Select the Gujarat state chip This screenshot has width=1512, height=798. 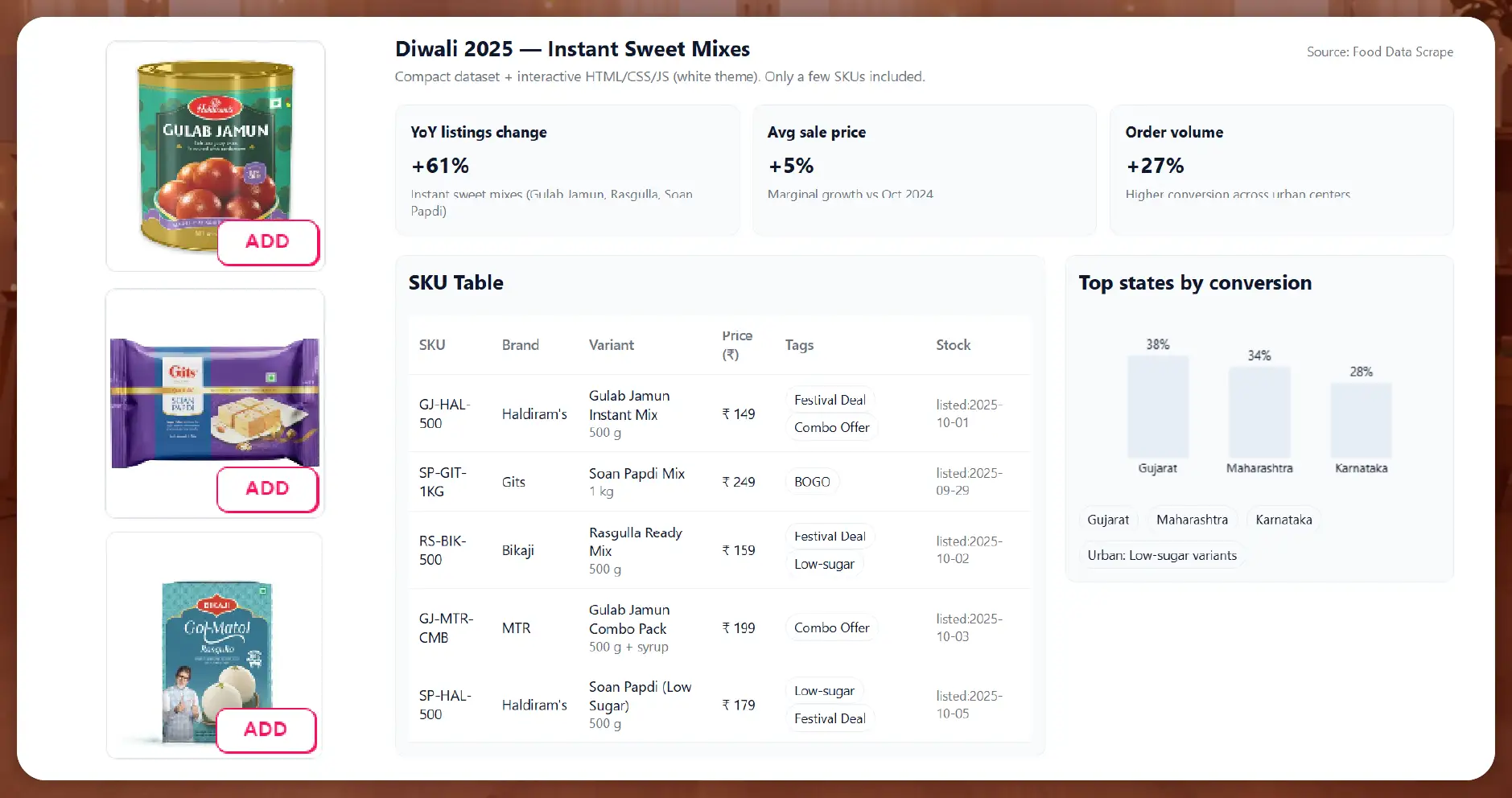(x=1108, y=520)
